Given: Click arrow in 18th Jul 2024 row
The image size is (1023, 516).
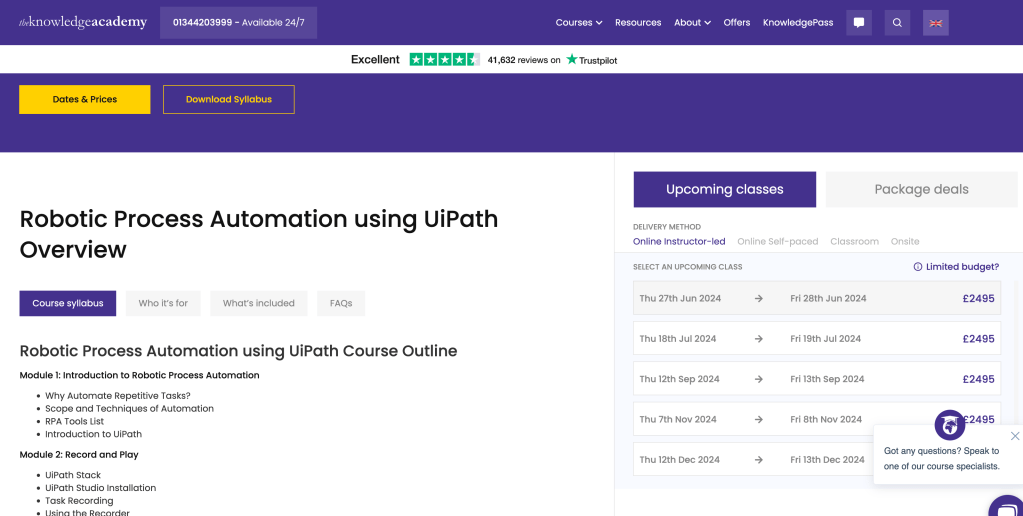Looking at the screenshot, I should point(759,339).
